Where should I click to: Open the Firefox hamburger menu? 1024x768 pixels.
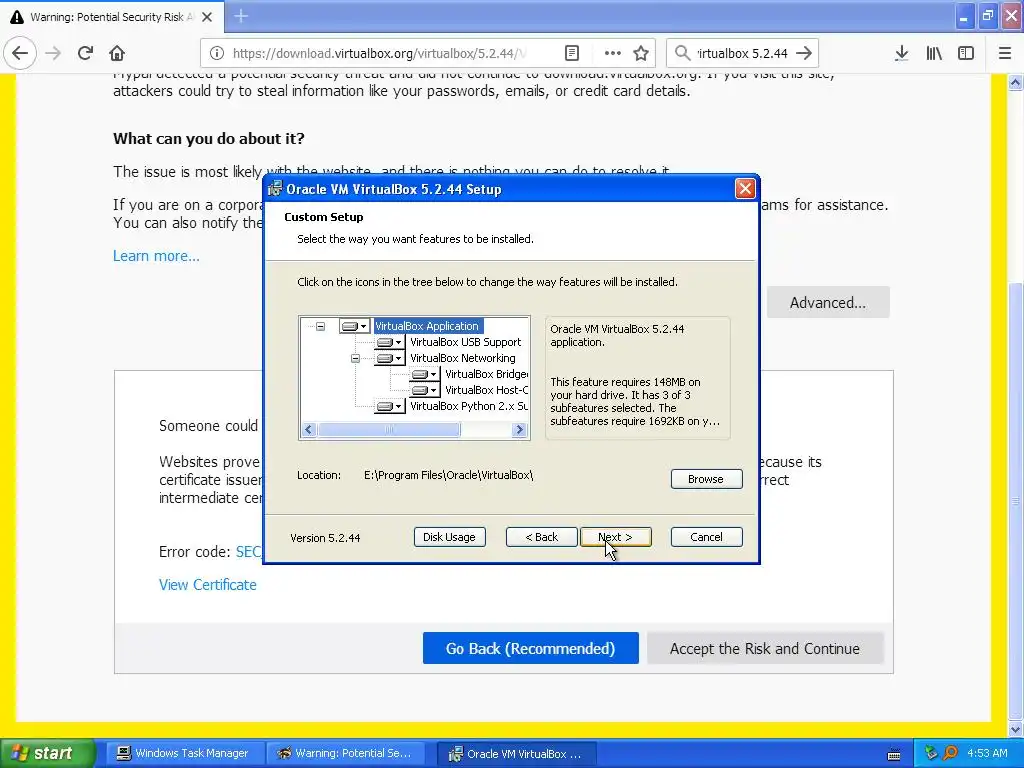coord(1005,53)
